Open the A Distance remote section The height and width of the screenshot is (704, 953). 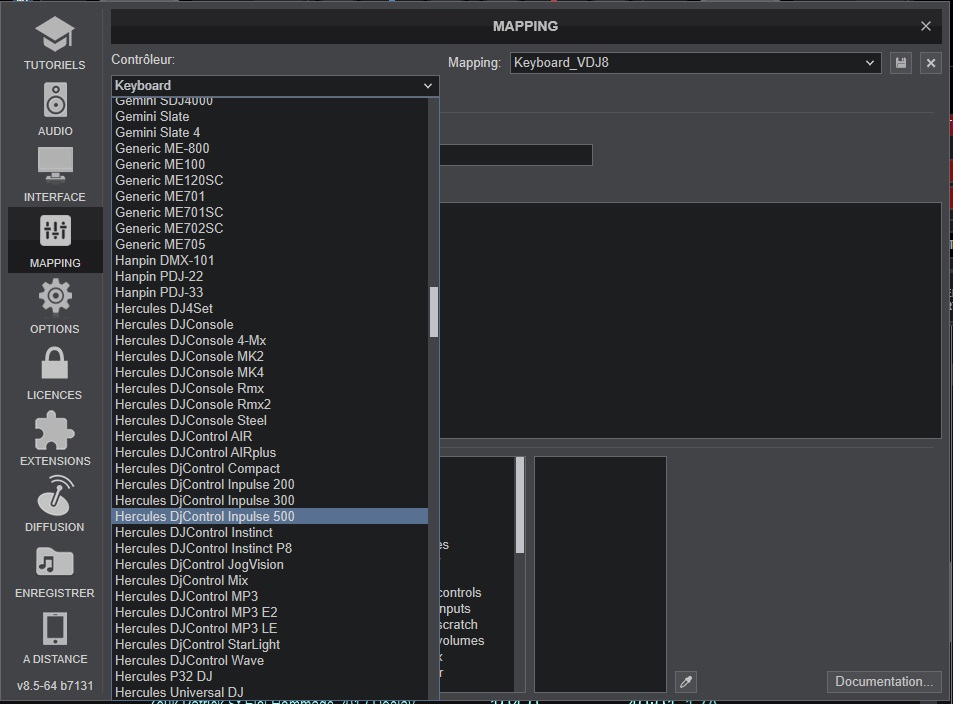55,637
